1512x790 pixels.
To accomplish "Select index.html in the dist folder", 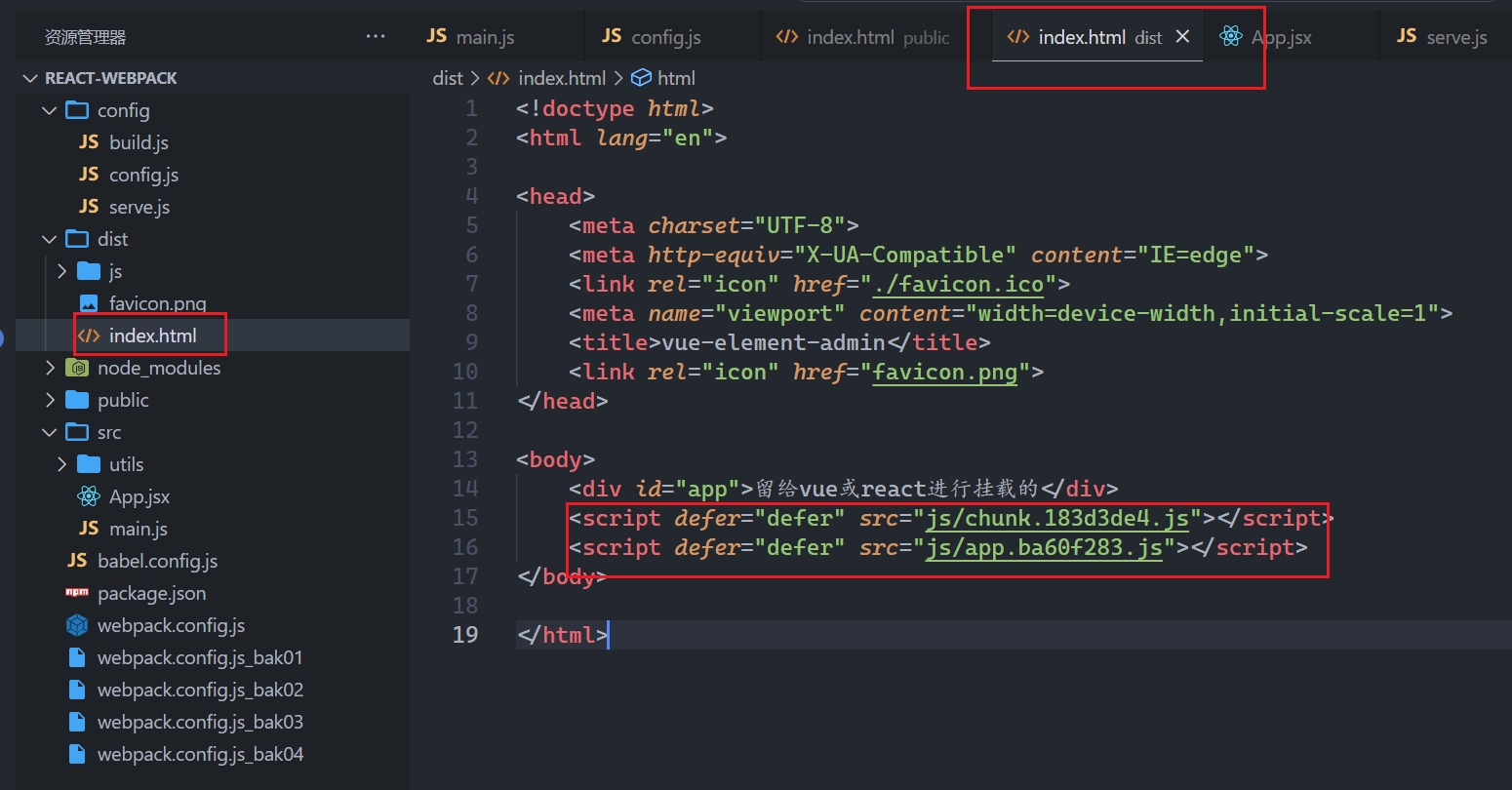I will 153,336.
